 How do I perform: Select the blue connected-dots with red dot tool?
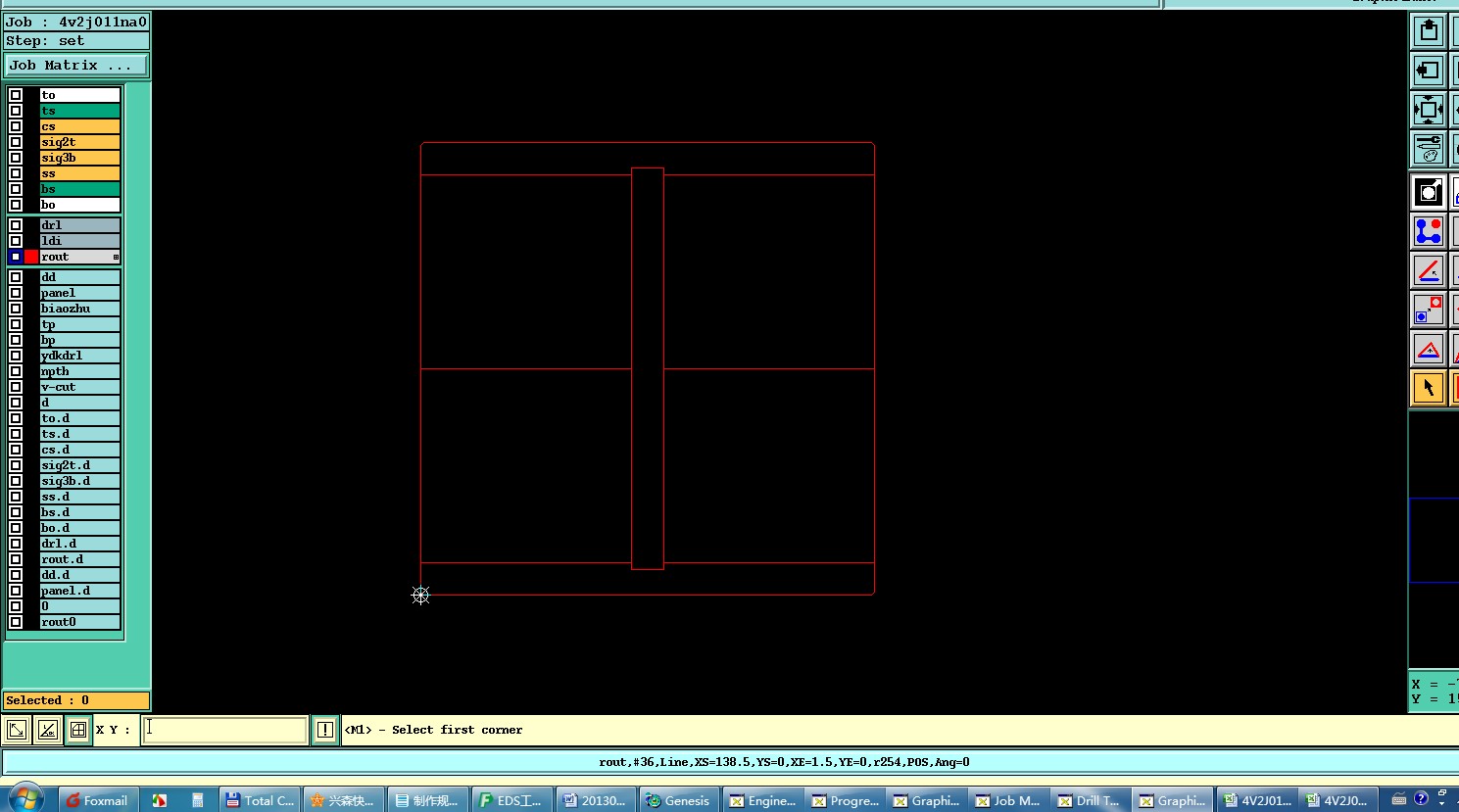point(1429,231)
